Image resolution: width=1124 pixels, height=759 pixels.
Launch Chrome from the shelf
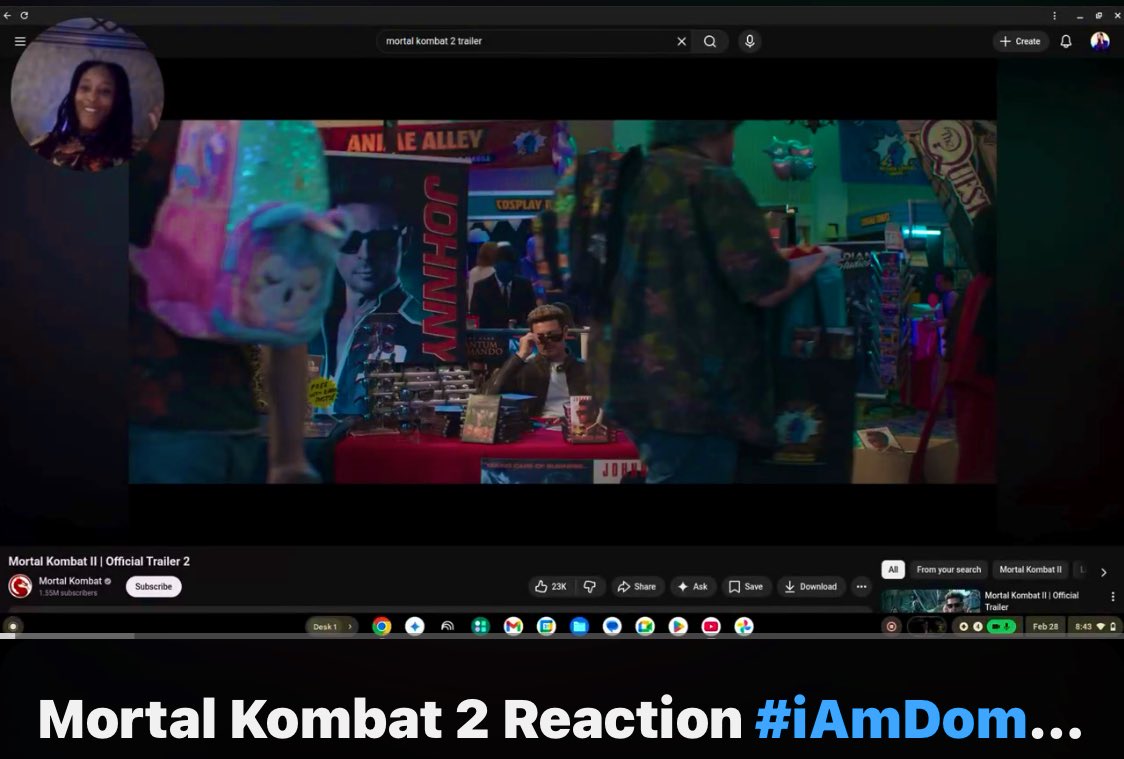tap(382, 626)
